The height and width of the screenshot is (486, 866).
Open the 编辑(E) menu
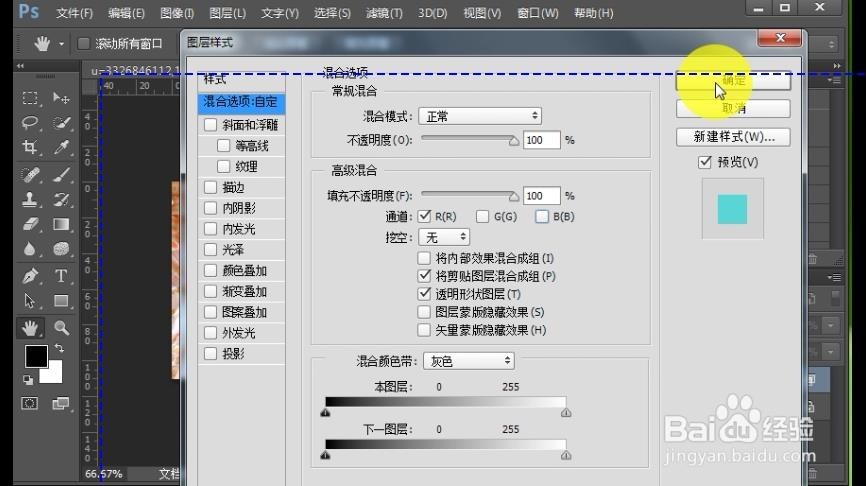(x=126, y=13)
